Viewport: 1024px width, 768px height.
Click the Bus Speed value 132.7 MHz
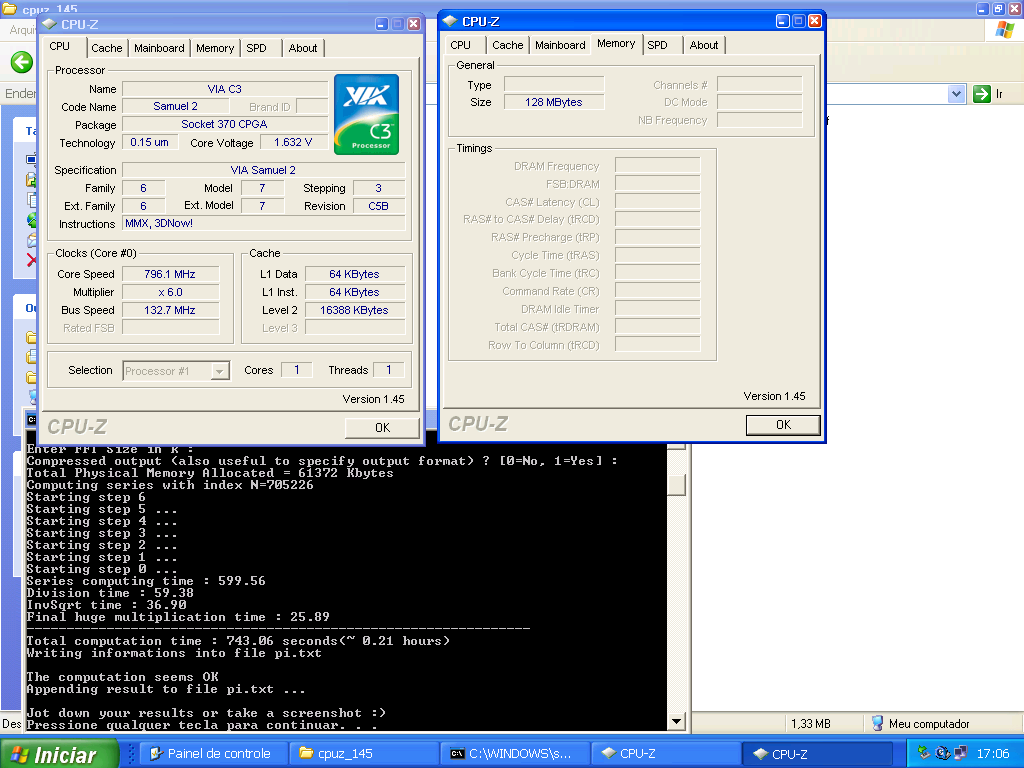tap(170, 310)
